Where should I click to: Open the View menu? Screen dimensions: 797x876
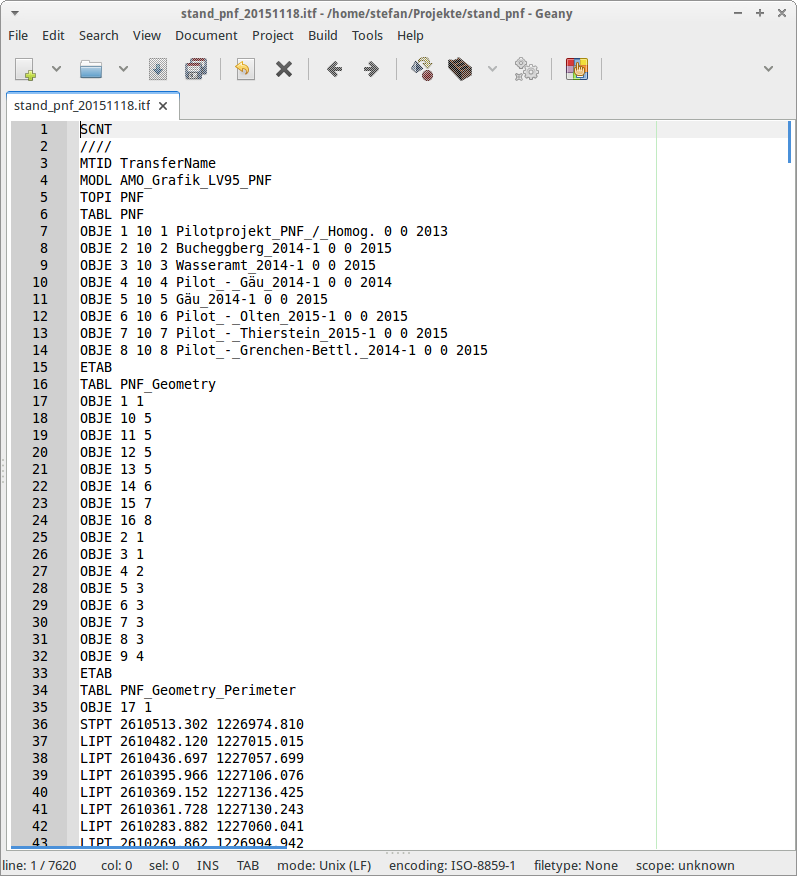click(x=147, y=36)
